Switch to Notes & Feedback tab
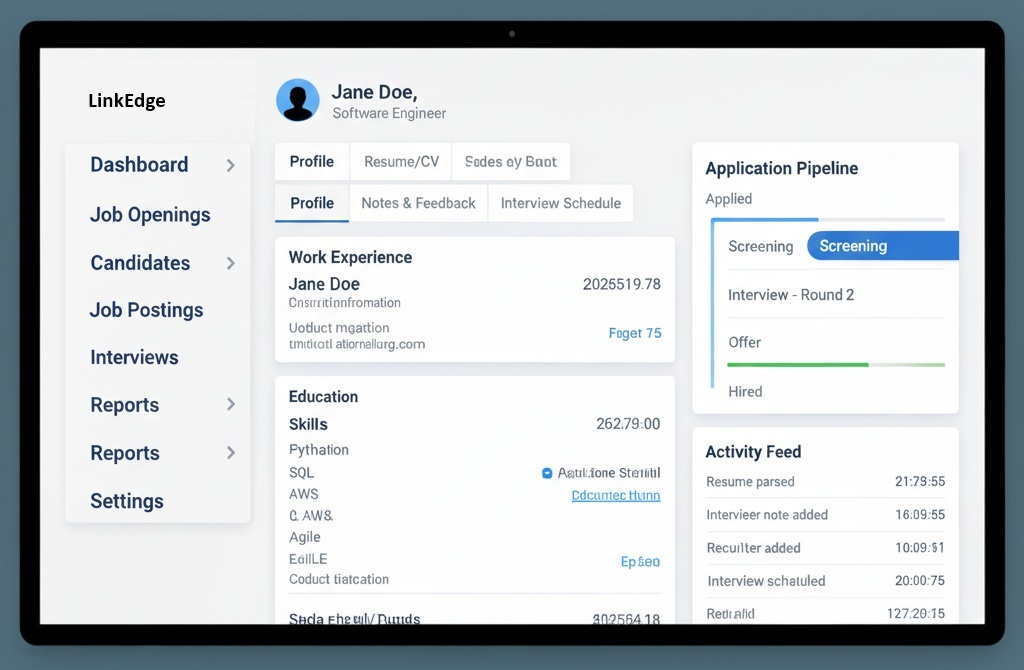Screen dimensions: 1024x670 (418, 203)
